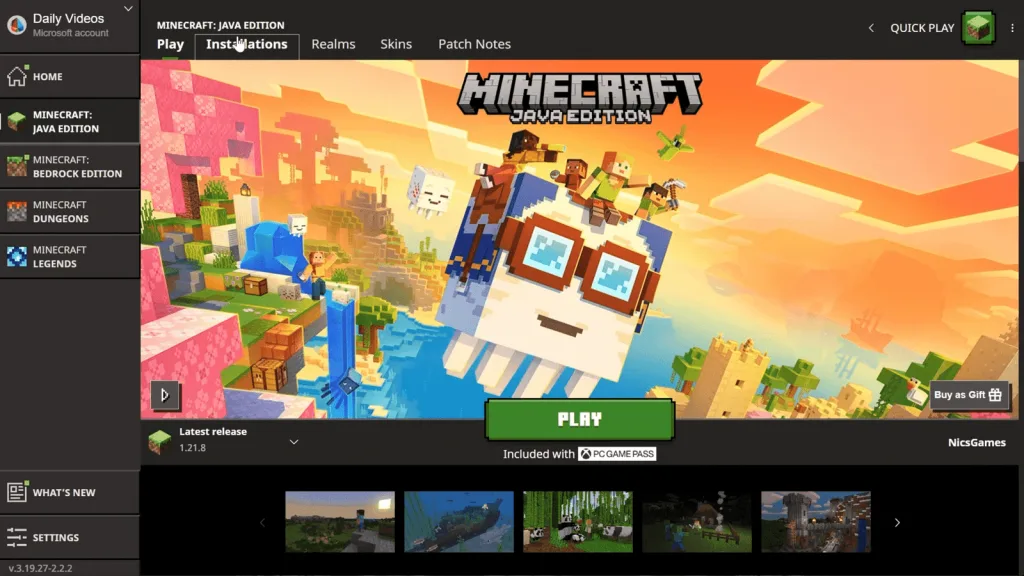Screen dimensions: 1024x576
Task: Open the castle tower screenshot thumbnail
Action: pos(816,522)
